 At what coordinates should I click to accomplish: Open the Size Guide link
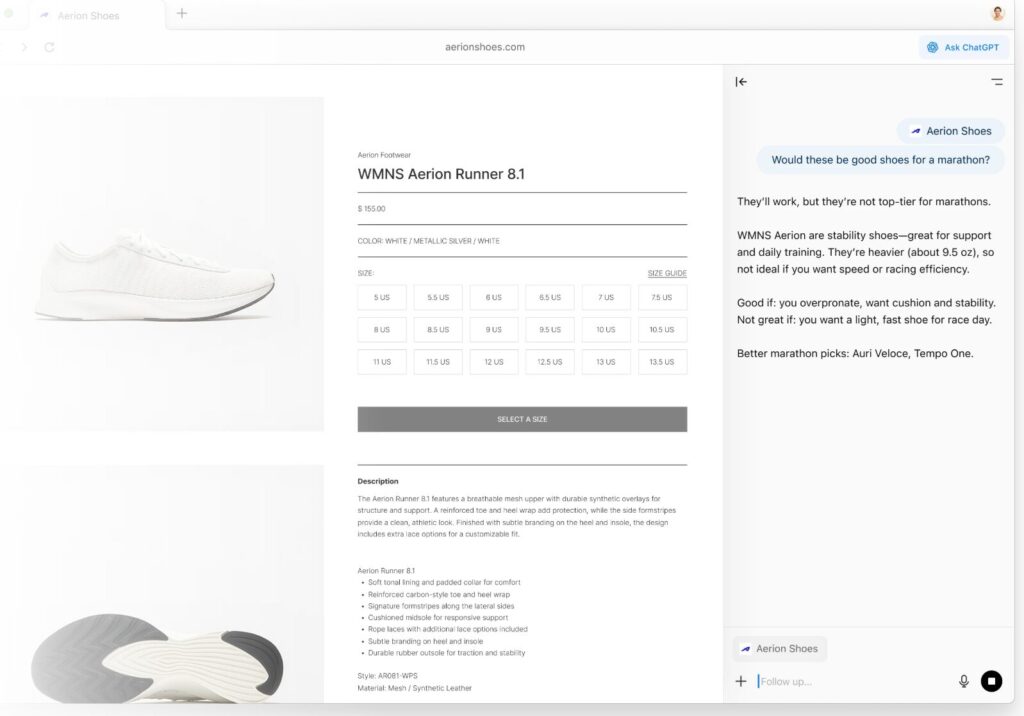pos(667,273)
